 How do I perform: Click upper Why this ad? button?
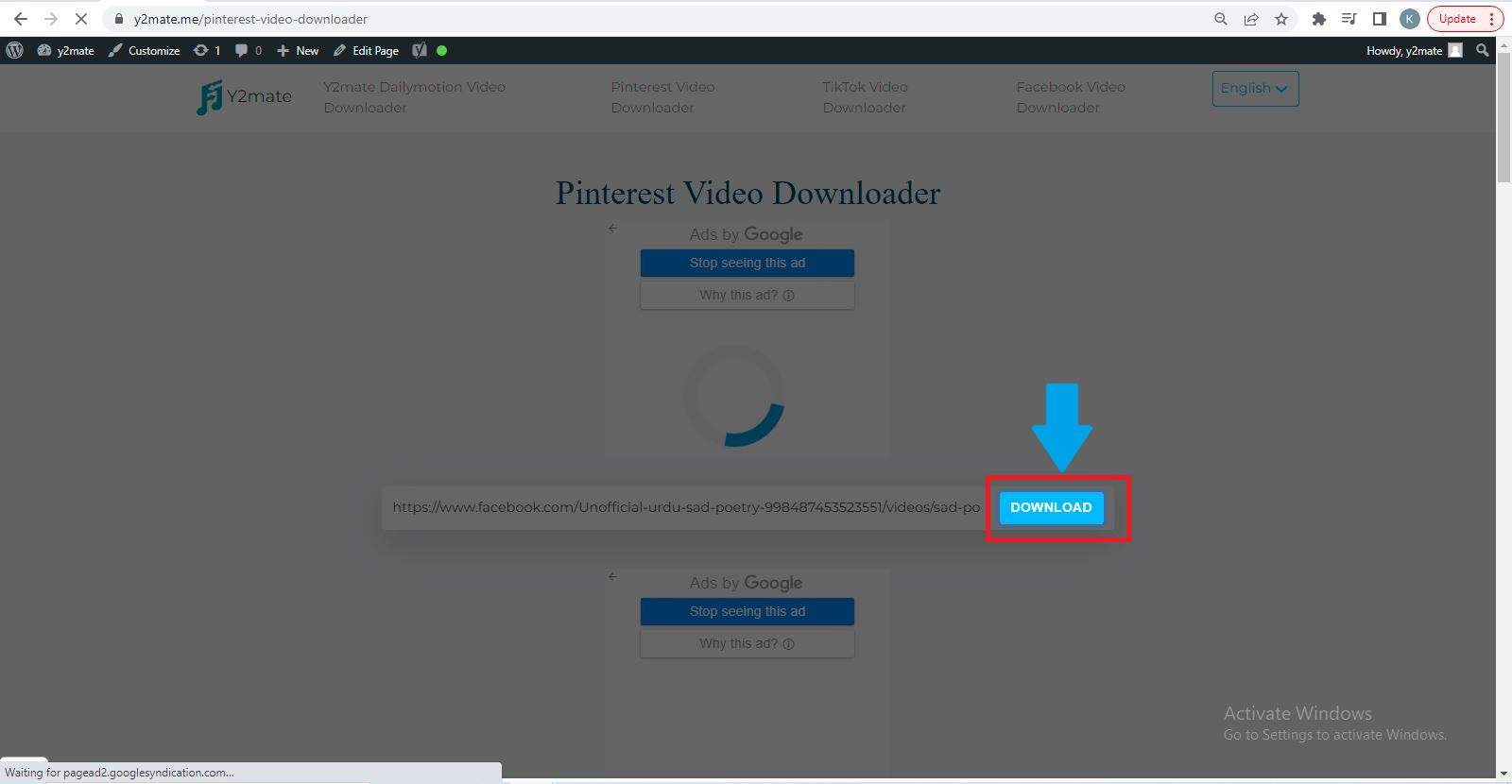click(x=747, y=295)
